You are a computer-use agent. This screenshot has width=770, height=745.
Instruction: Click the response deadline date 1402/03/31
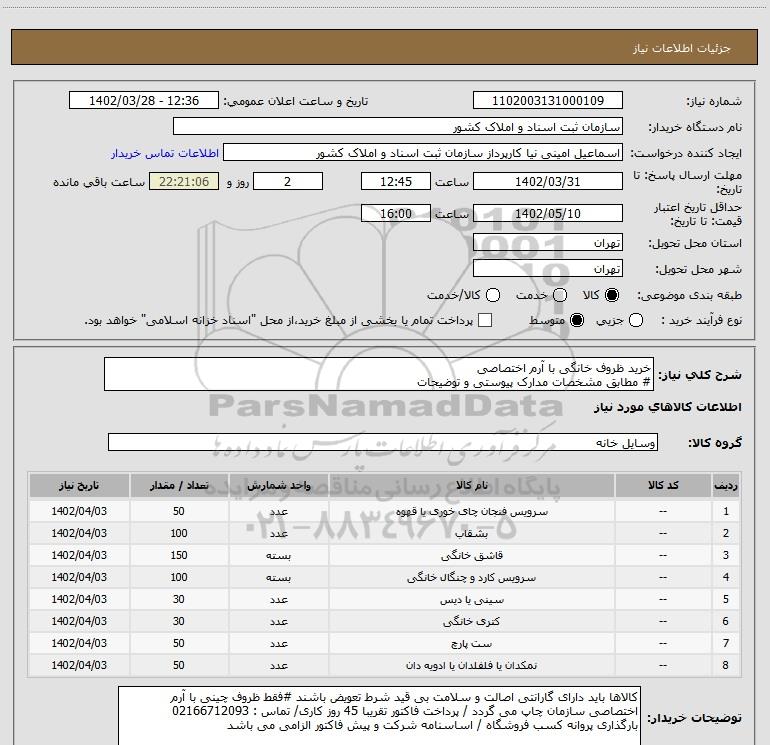point(548,182)
